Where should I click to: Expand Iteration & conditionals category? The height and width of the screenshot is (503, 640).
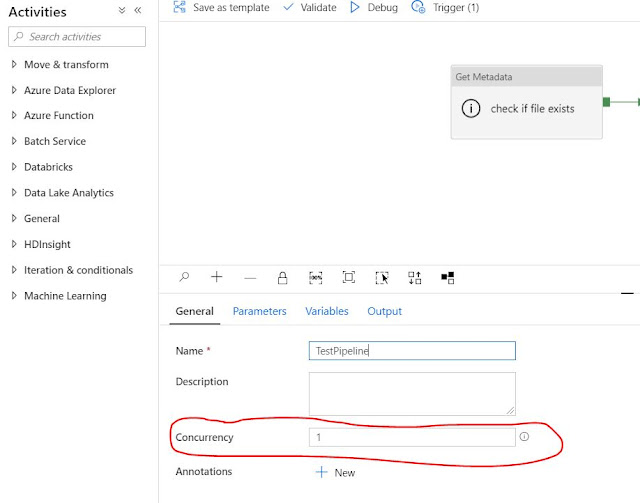[x=14, y=270]
